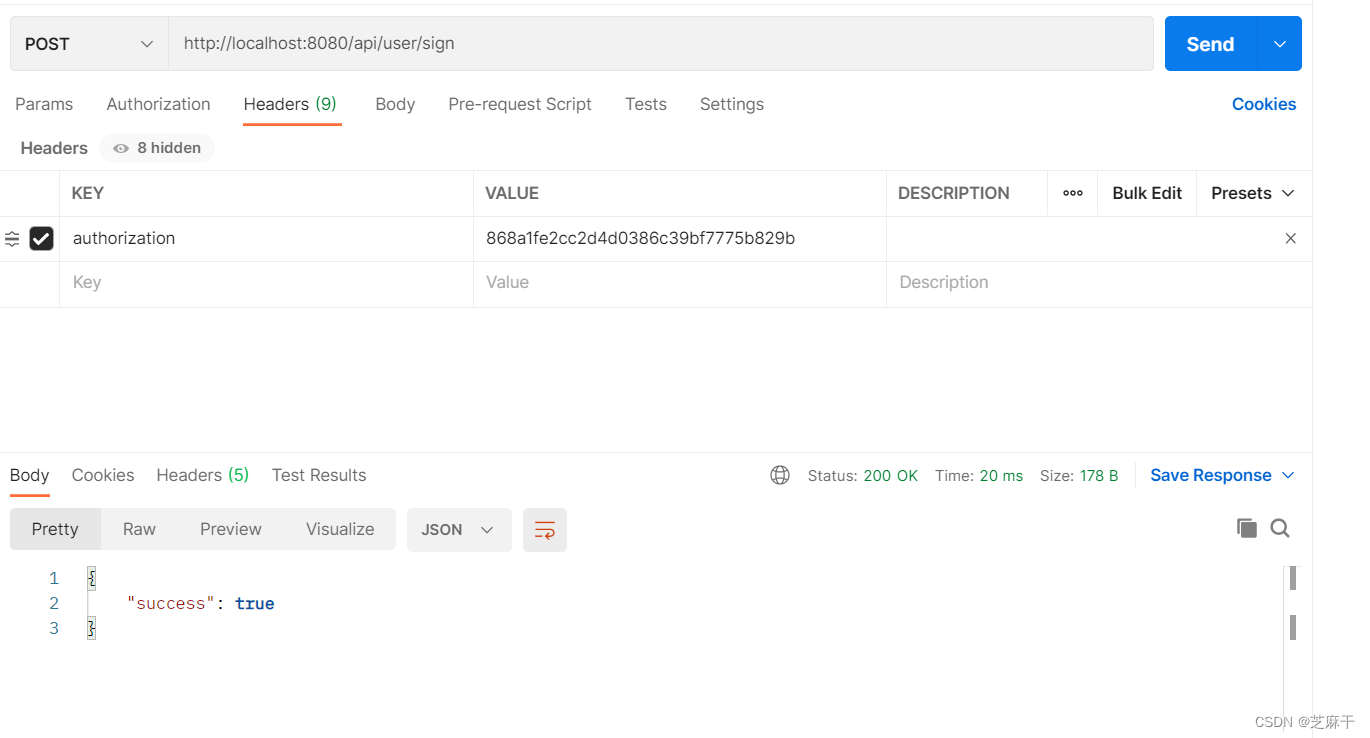Click the request URL input field
The height and width of the screenshot is (738, 1370).
coord(660,43)
